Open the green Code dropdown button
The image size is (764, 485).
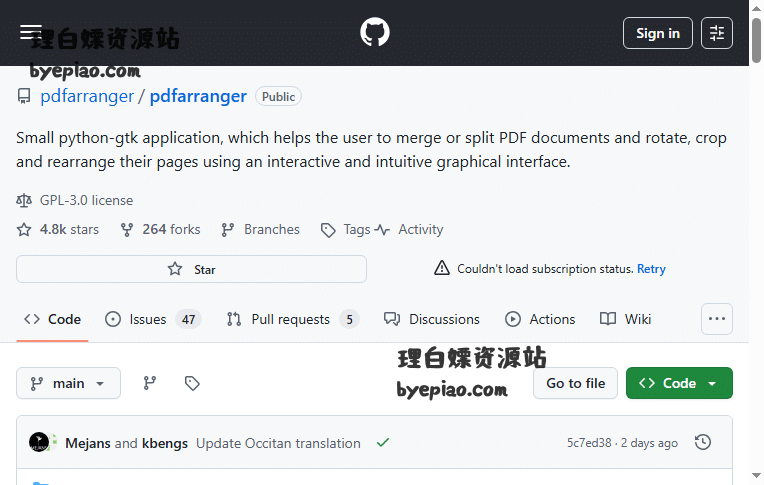[x=679, y=383]
